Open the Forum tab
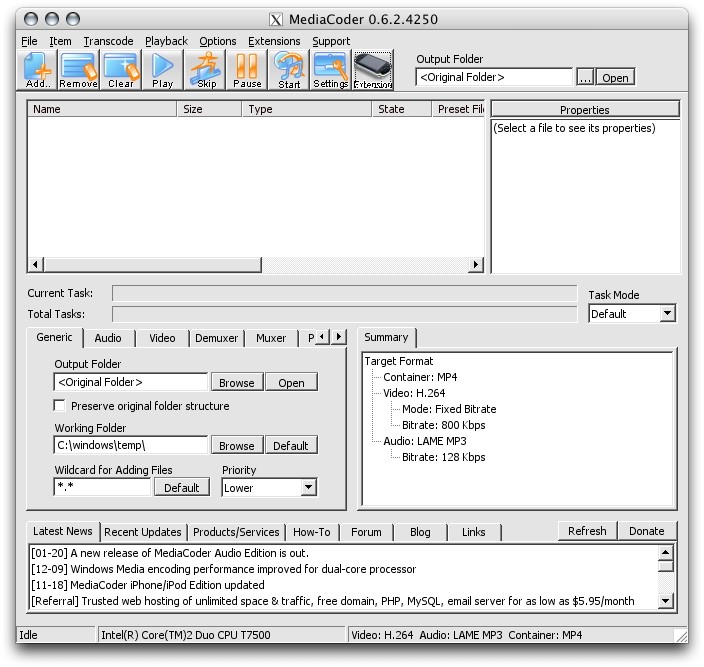Viewport: 704px width, 667px height. 366,532
